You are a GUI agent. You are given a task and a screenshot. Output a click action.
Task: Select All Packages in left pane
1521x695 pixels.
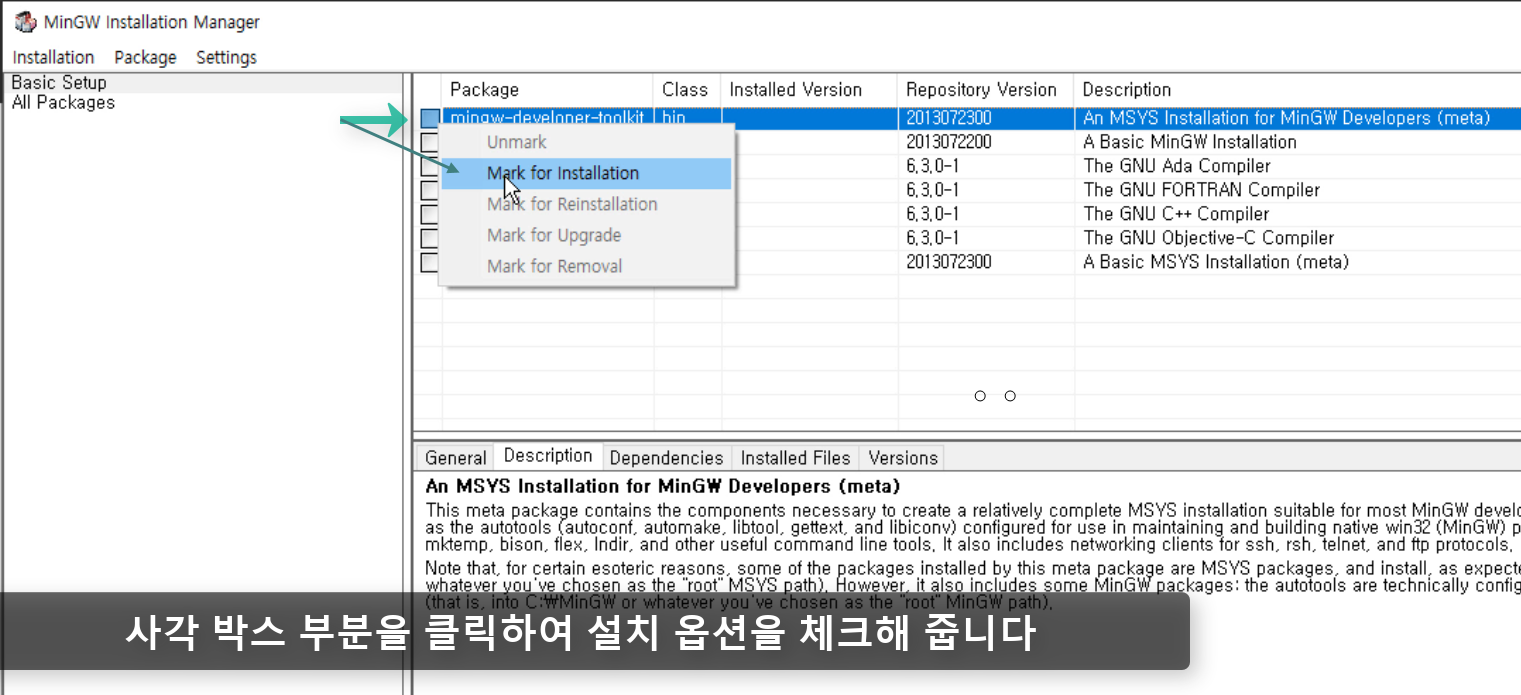pyautogui.click(x=63, y=102)
